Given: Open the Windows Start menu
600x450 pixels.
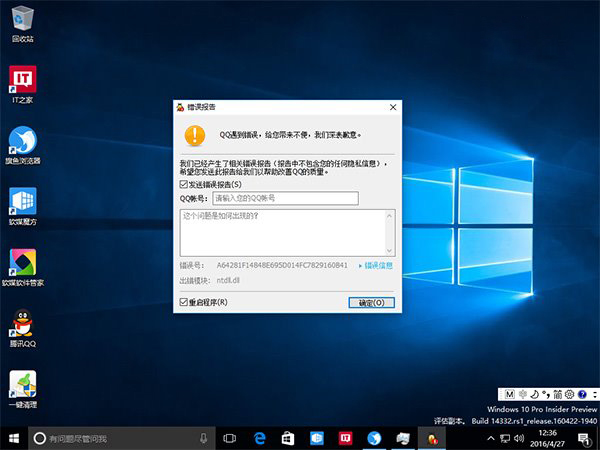Looking at the screenshot, I should tap(13, 438).
